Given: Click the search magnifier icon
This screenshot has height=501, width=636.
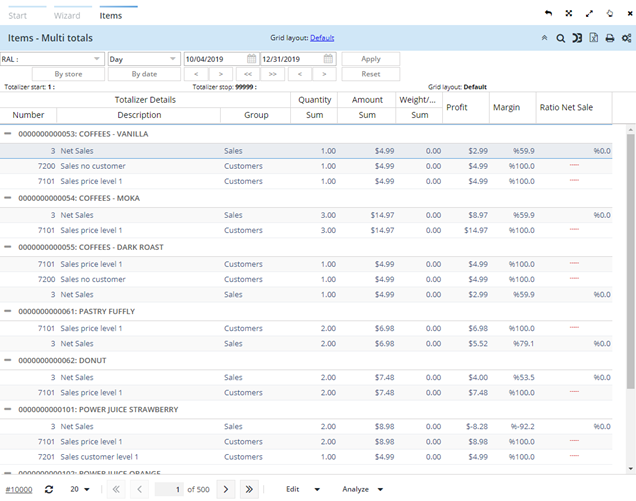Looking at the screenshot, I should pos(560,38).
